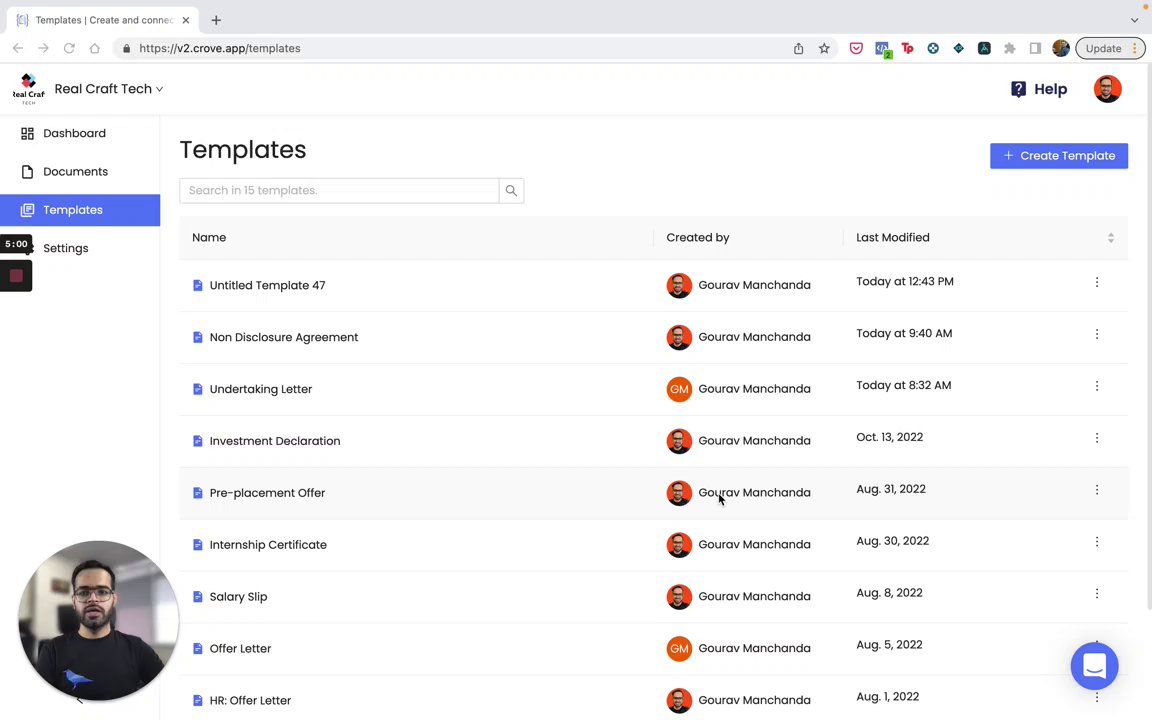Click the search magnifier icon button

511,190
